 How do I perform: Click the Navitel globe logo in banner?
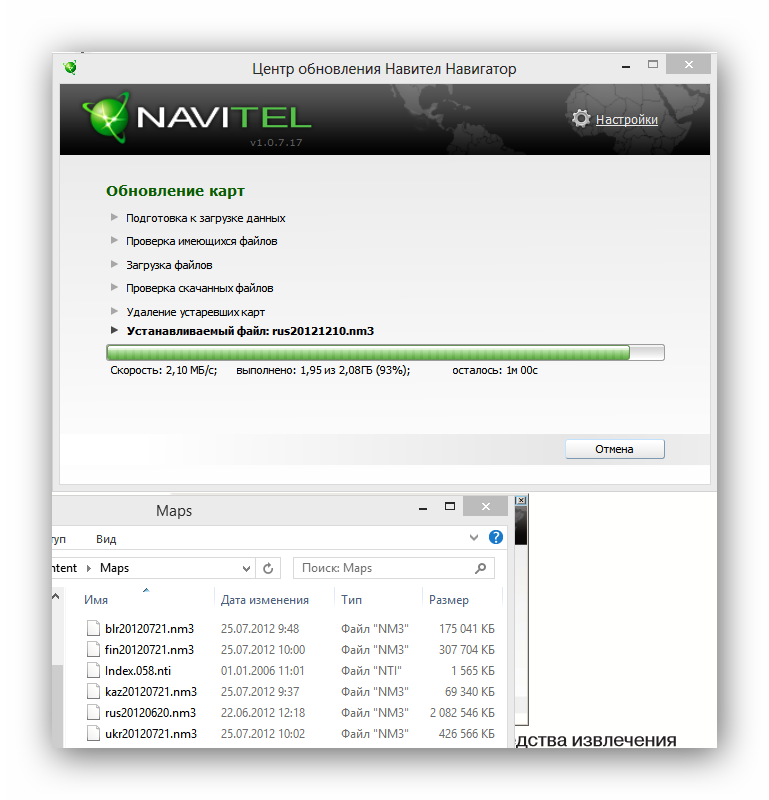coord(106,117)
